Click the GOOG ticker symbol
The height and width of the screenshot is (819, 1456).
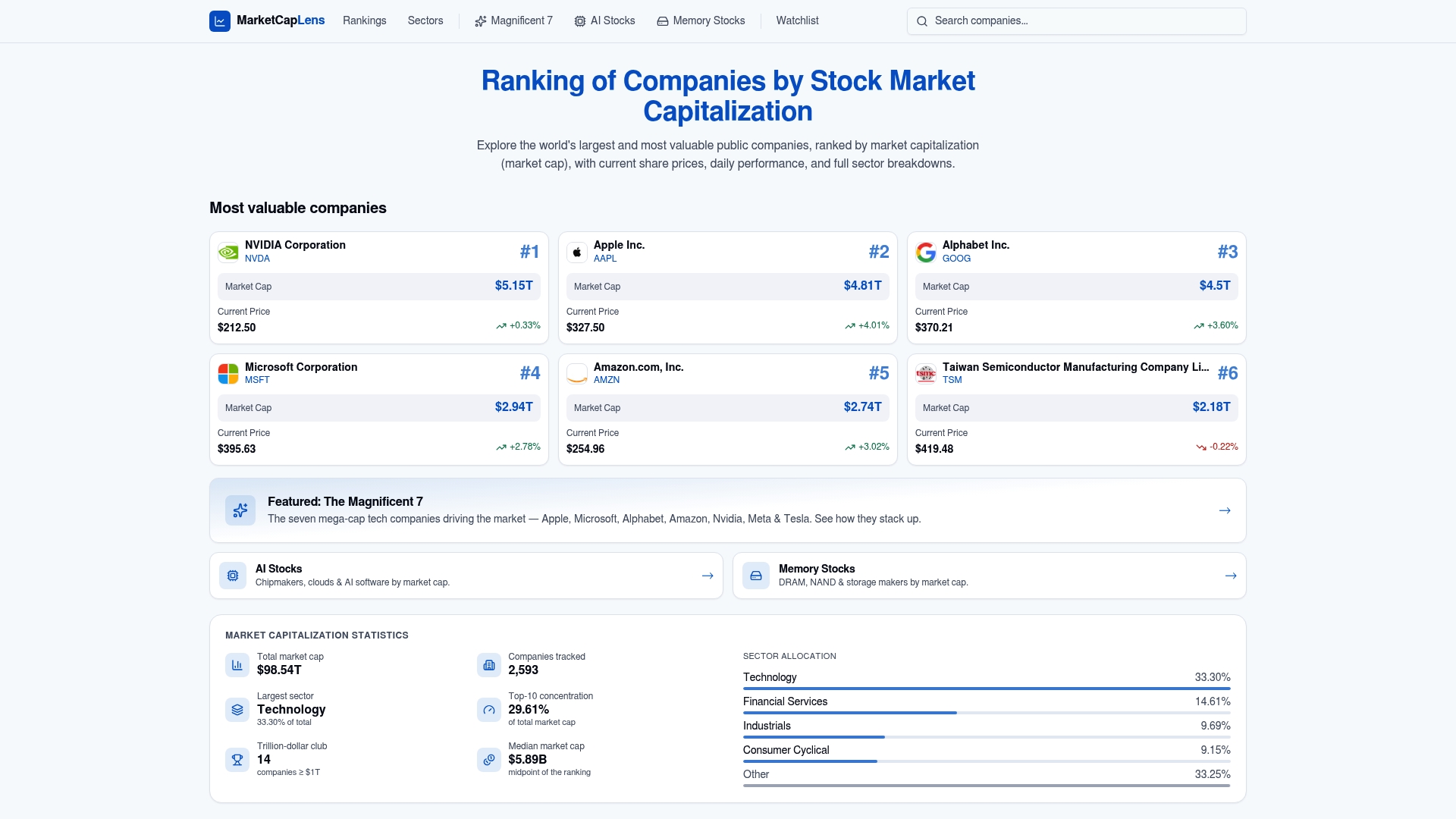[956, 259]
